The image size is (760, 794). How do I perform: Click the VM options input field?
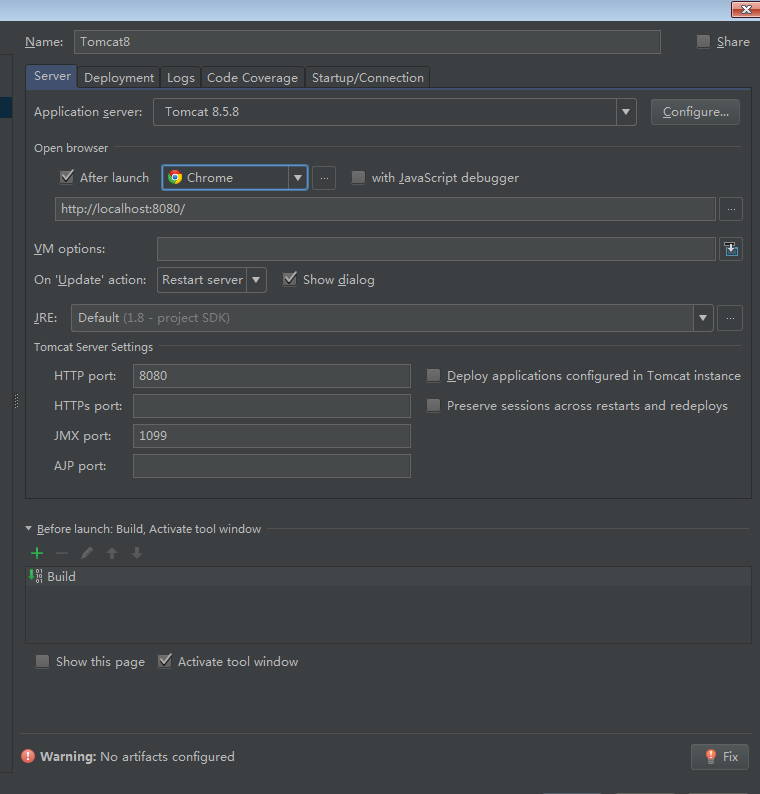click(436, 249)
